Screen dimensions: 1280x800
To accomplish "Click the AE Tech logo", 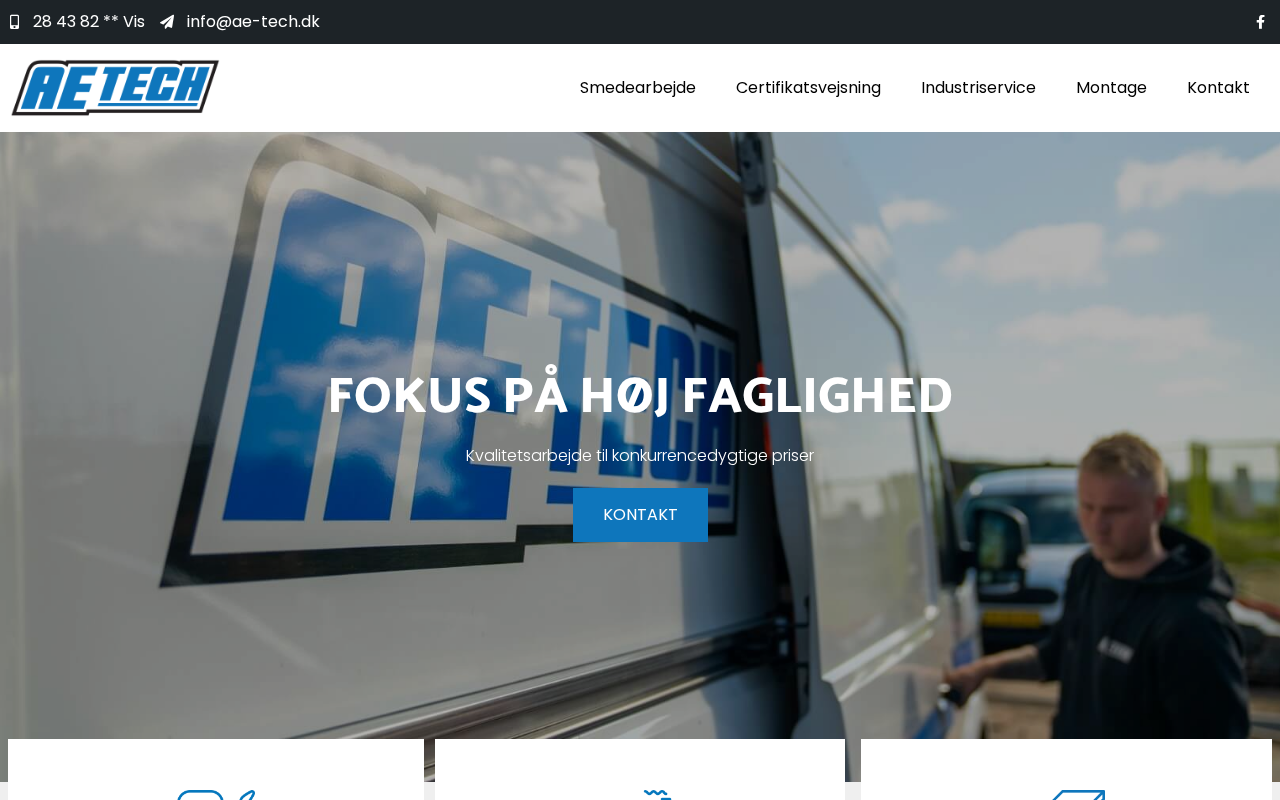I will (x=115, y=88).
